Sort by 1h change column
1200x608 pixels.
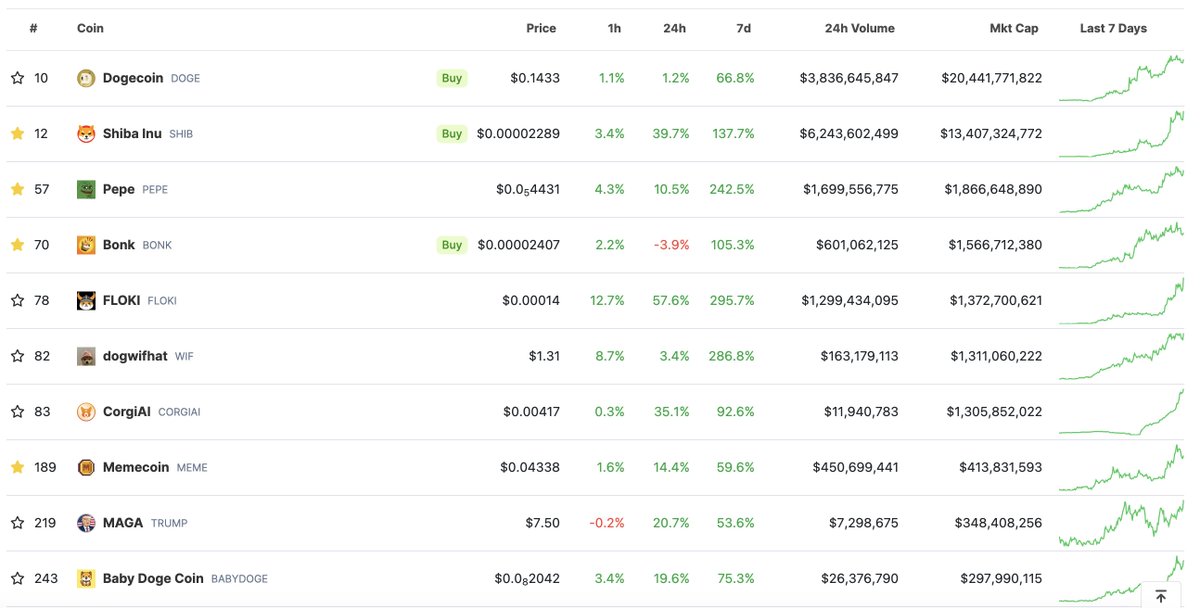[614, 28]
